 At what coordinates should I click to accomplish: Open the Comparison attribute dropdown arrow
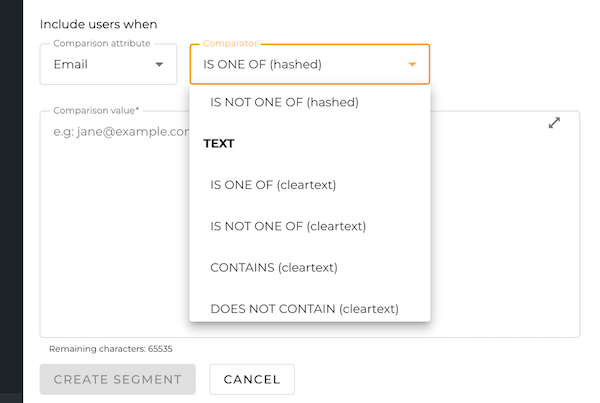pyautogui.click(x=158, y=65)
